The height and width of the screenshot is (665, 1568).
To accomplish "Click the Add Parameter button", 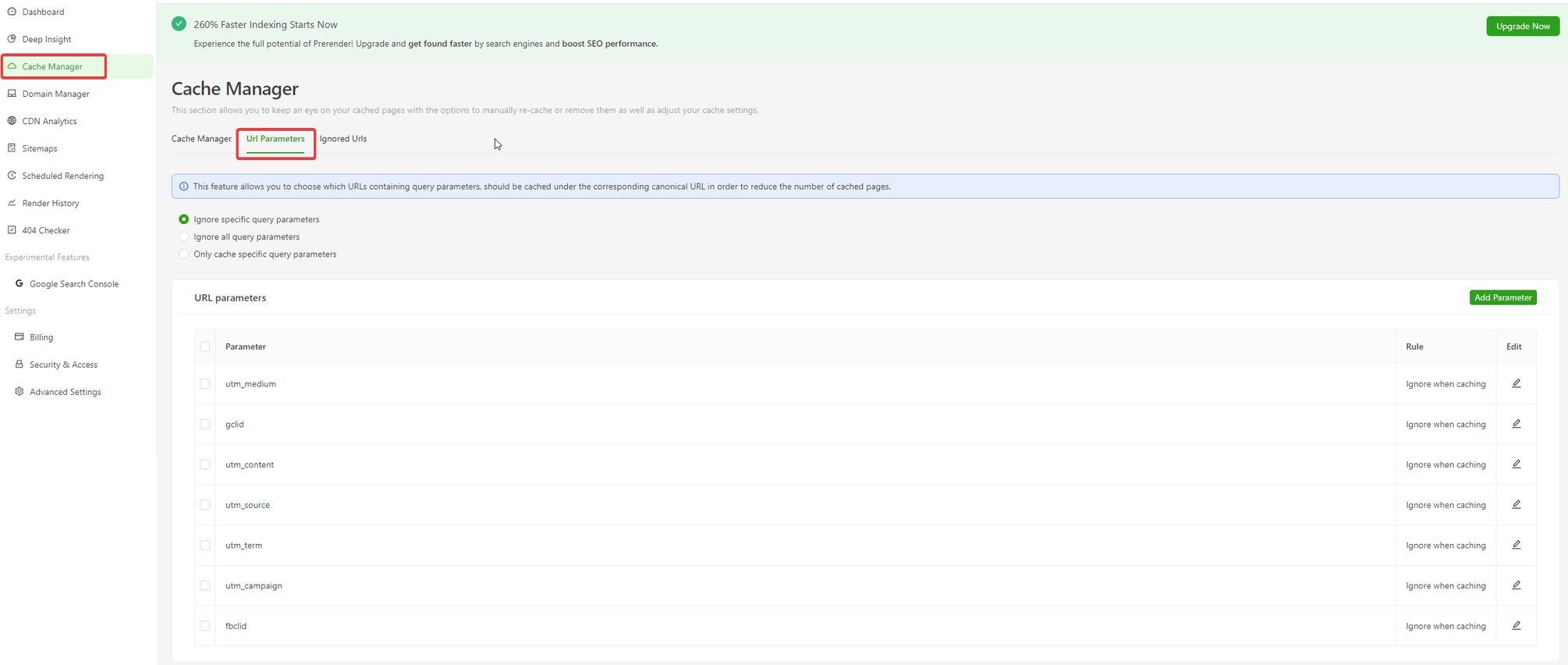I will point(1503,297).
